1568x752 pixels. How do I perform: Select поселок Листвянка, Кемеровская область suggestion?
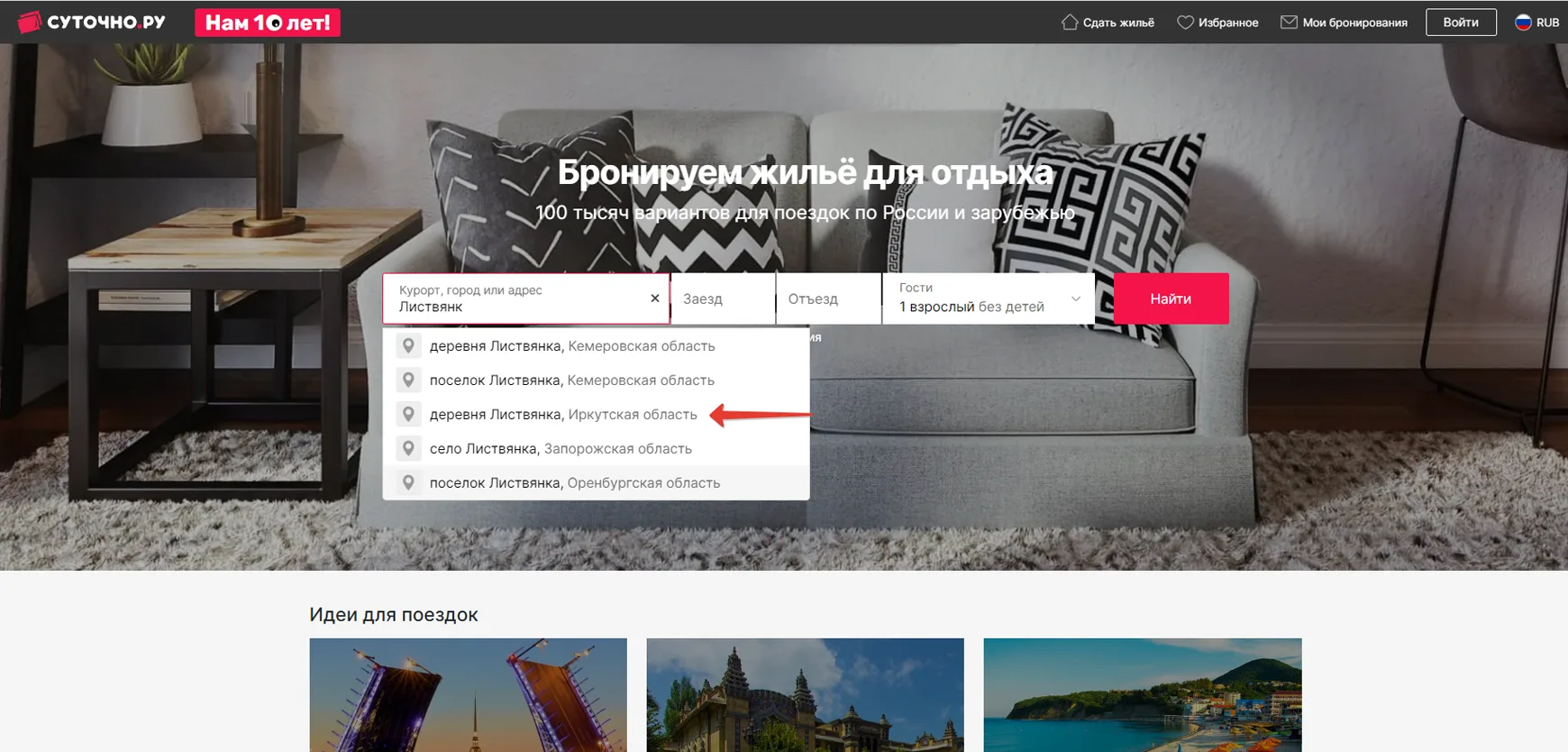click(x=596, y=381)
